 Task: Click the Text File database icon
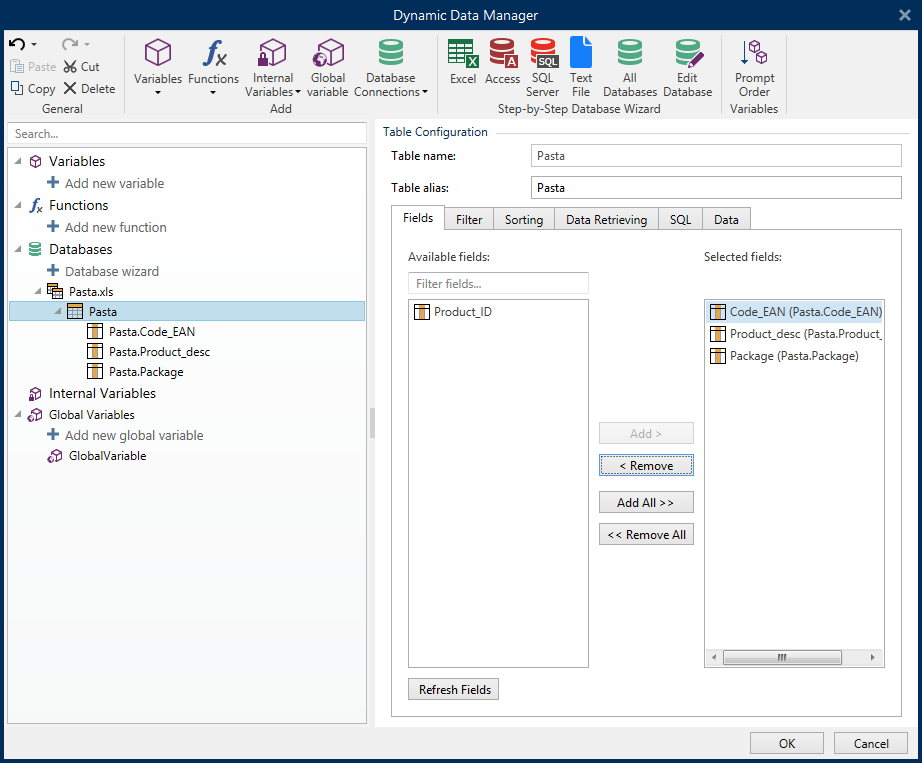581,66
